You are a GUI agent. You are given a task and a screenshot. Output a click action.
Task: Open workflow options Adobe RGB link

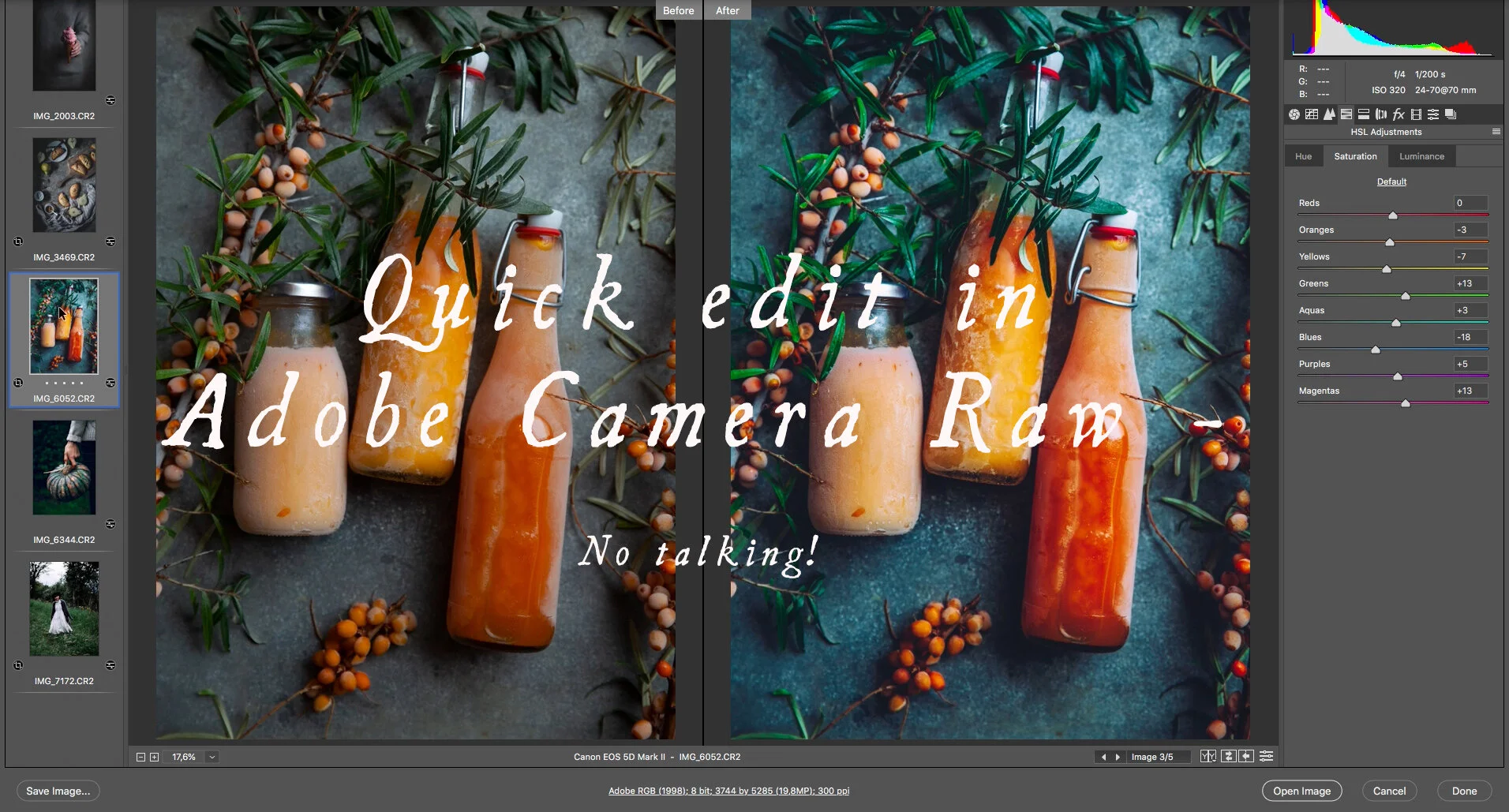pyautogui.click(x=728, y=791)
